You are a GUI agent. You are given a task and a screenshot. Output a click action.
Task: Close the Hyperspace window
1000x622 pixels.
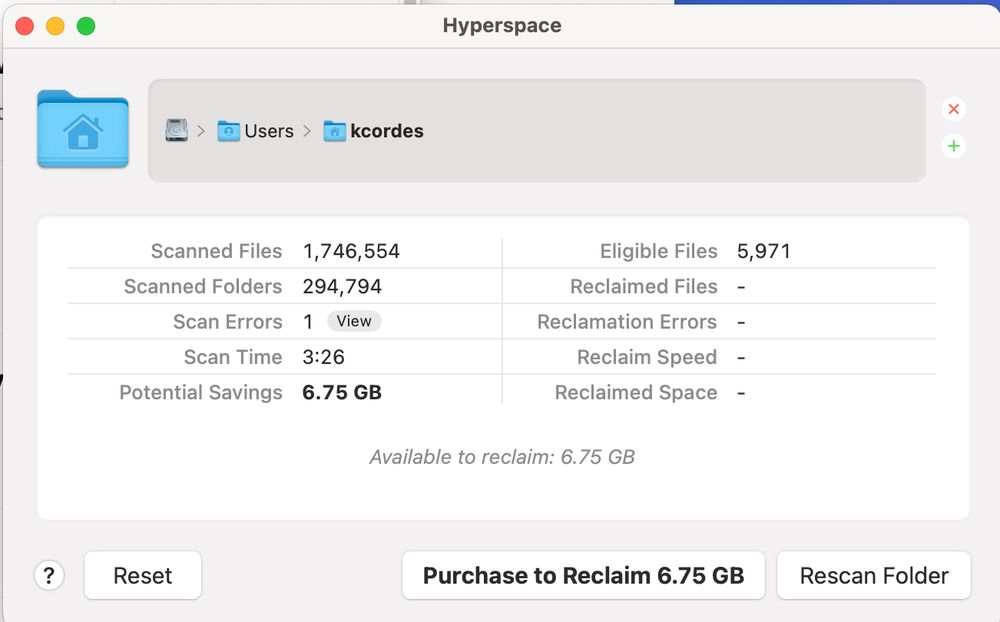tap(25, 26)
